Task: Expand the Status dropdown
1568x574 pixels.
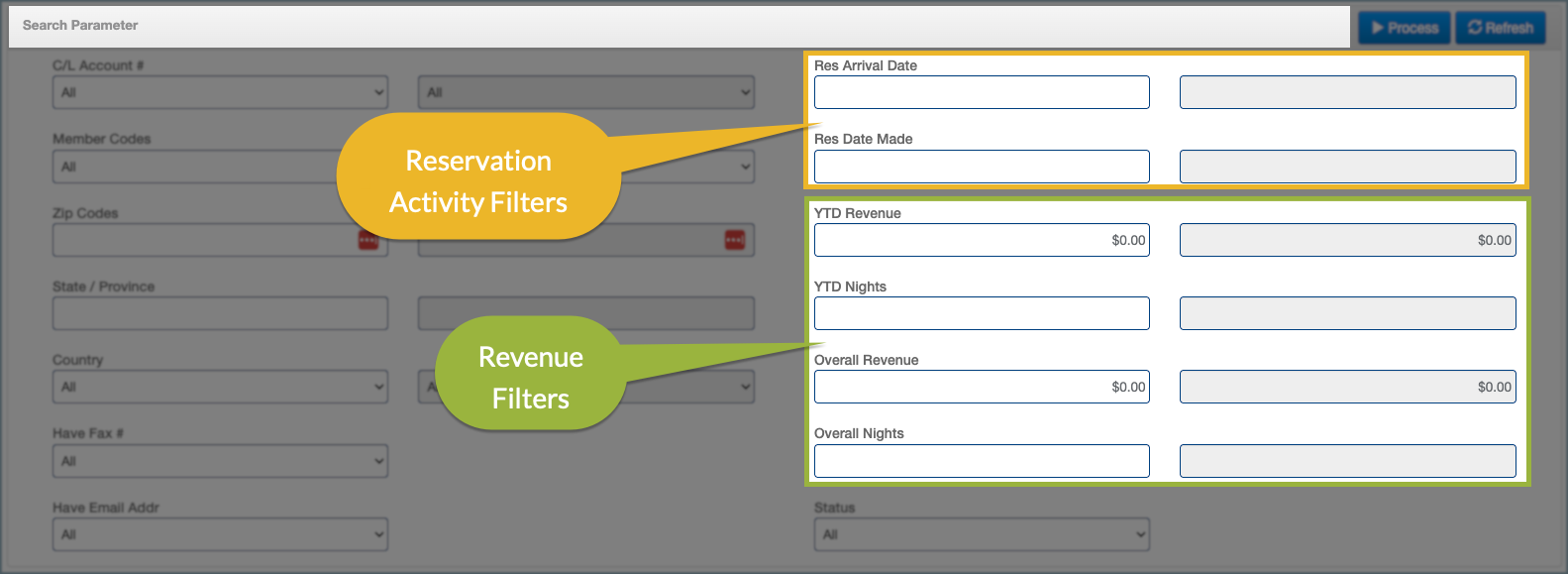Action: (x=982, y=534)
